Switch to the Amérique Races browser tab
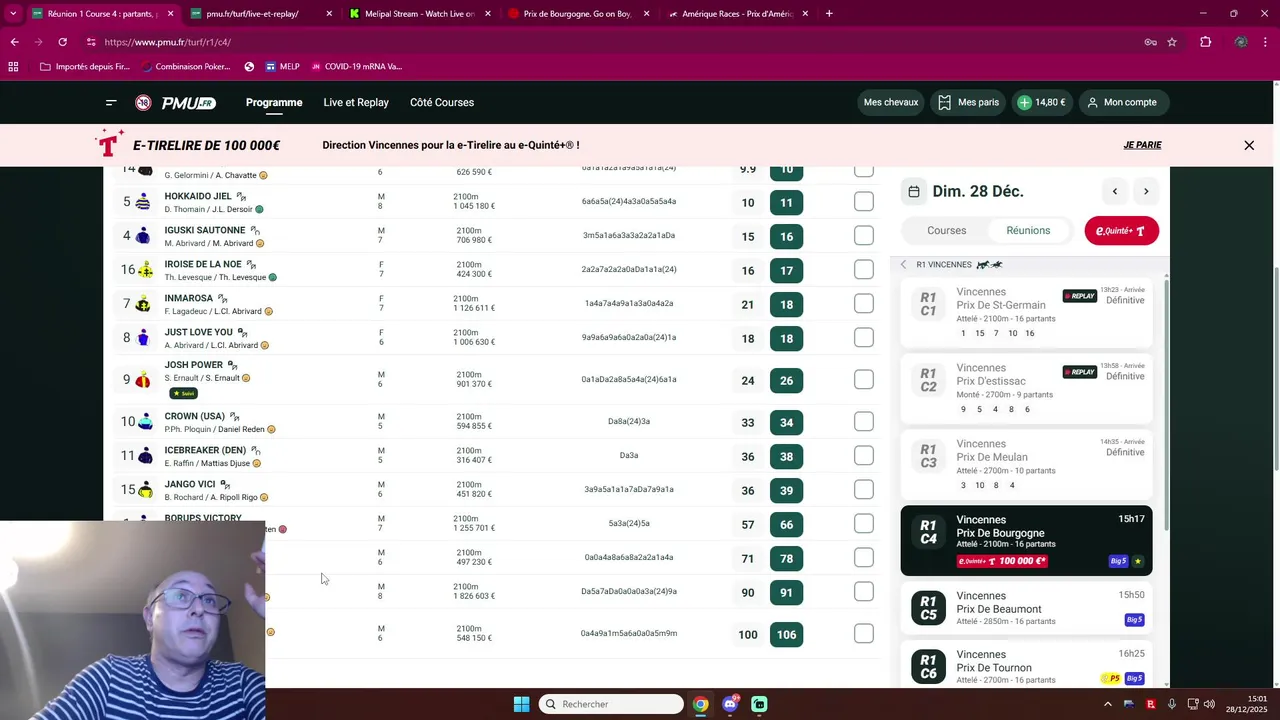1280x720 pixels. coord(736,14)
